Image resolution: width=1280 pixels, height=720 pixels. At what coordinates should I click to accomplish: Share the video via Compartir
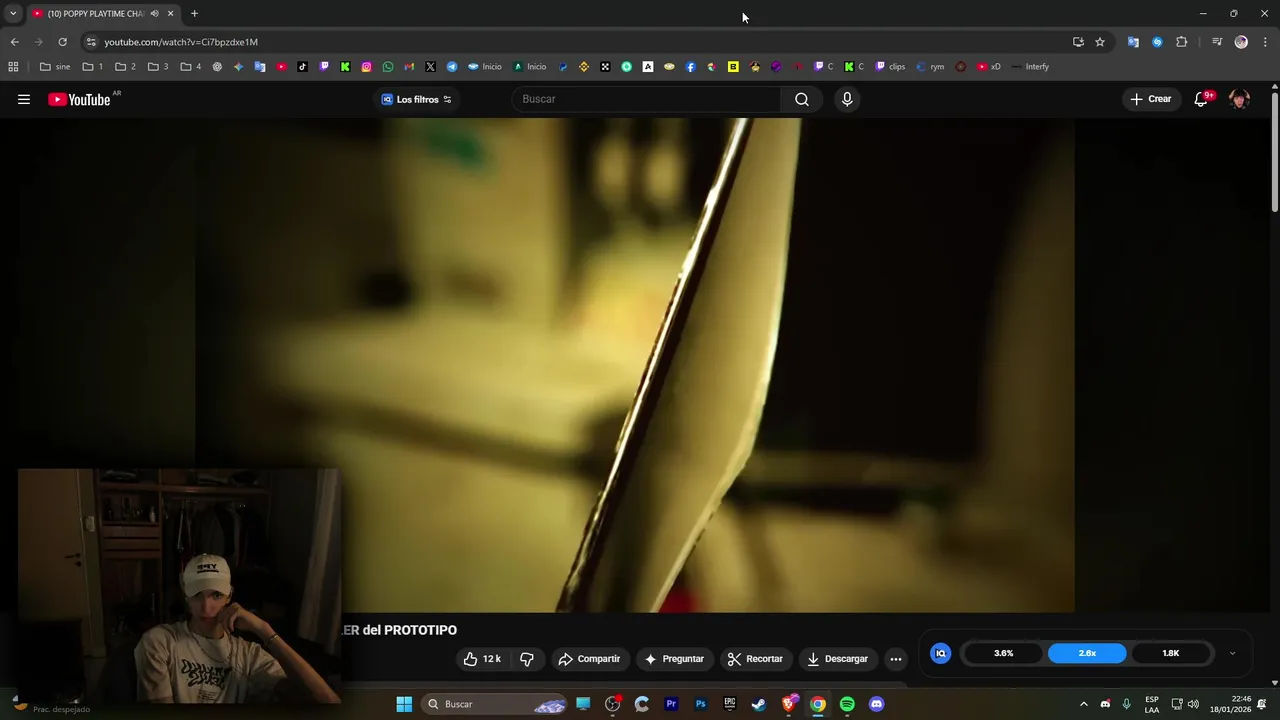click(589, 659)
